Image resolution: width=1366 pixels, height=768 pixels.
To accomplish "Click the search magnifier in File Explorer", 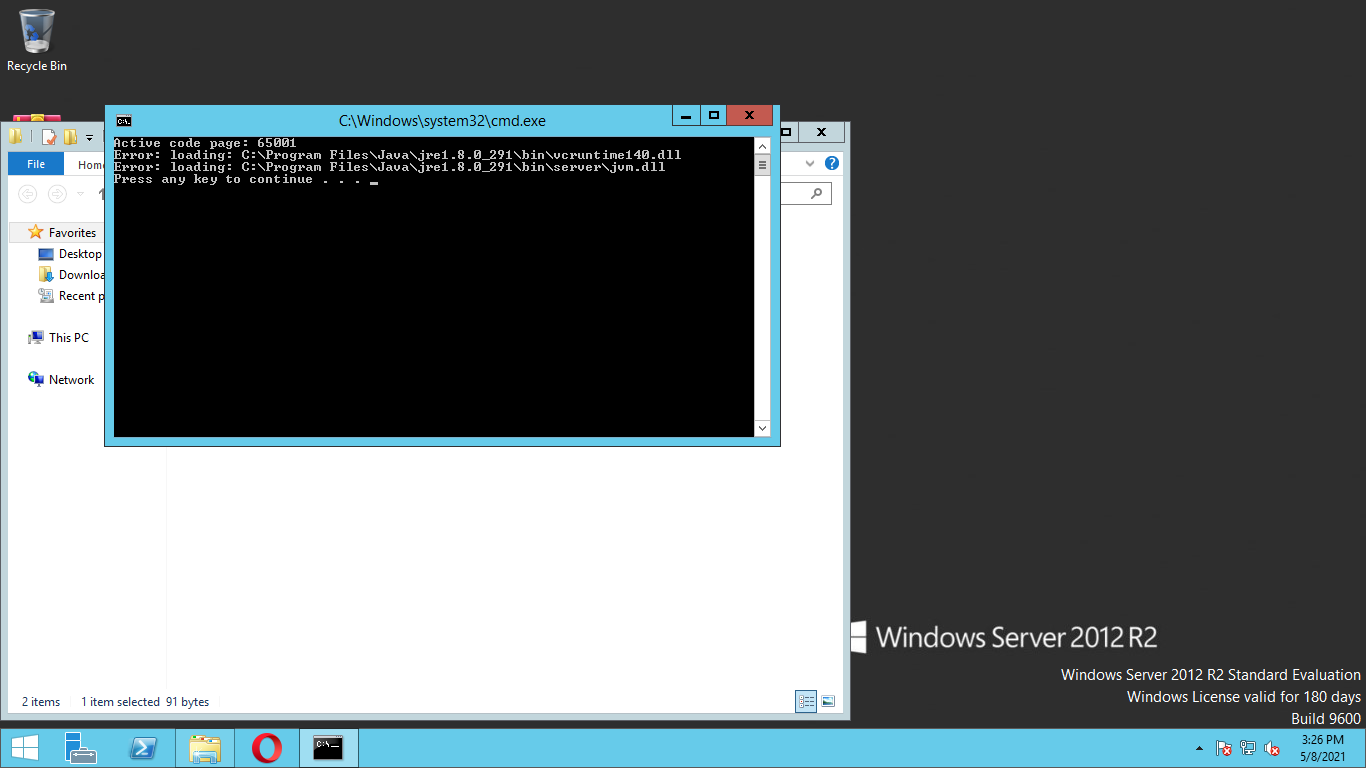I will [818, 193].
